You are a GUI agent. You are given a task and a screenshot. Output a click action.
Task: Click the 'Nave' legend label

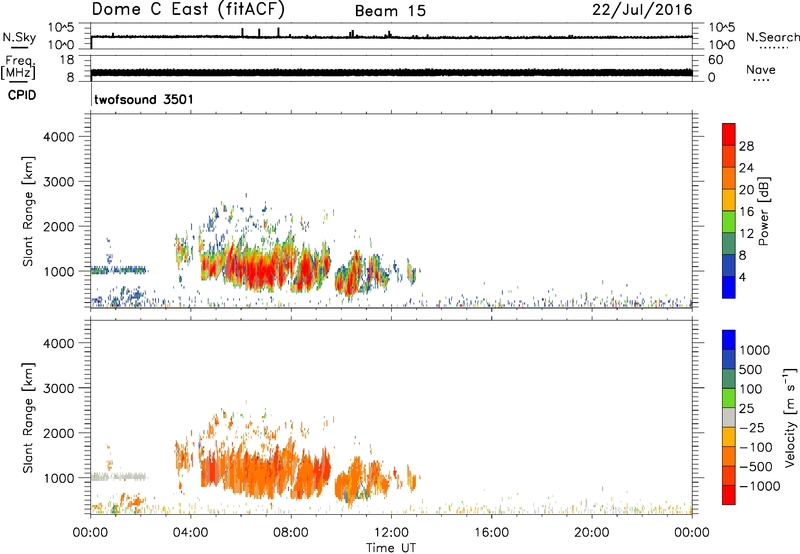click(x=761, y=70)
